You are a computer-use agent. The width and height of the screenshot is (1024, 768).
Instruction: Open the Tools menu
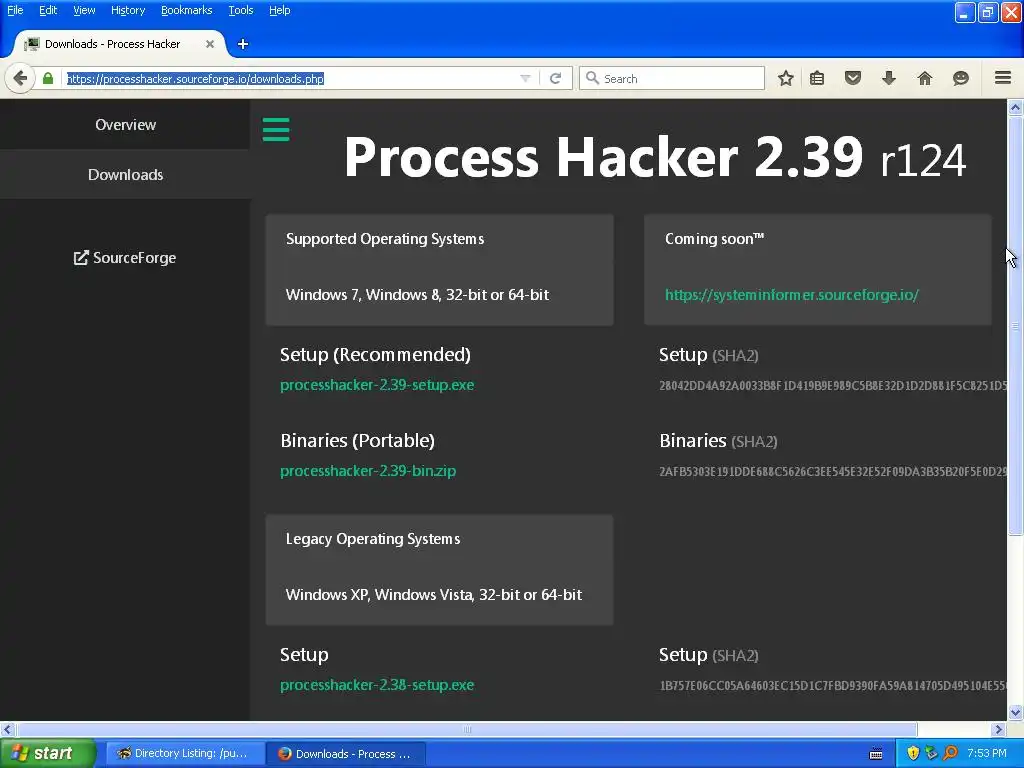pyautogui.click(x=241, y=10)
